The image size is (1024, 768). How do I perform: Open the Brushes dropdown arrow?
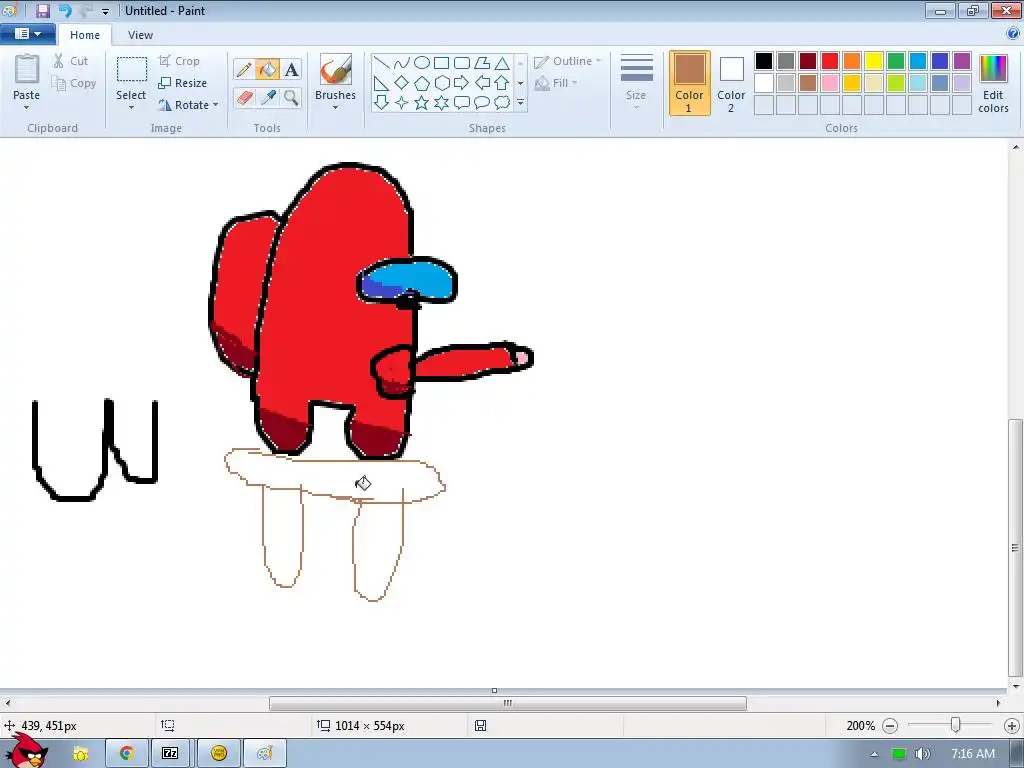[335, 107]
